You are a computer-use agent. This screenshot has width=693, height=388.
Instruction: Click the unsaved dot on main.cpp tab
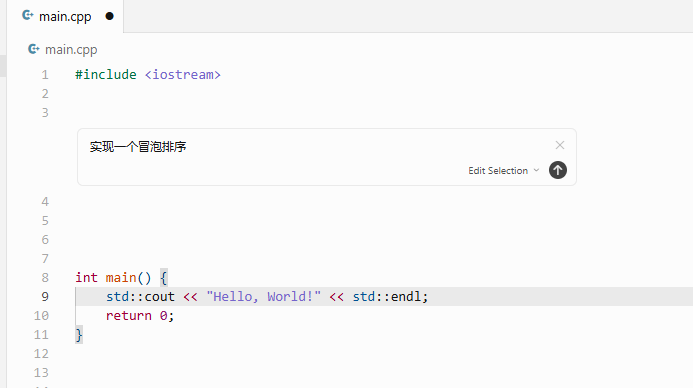click(110, 16)
